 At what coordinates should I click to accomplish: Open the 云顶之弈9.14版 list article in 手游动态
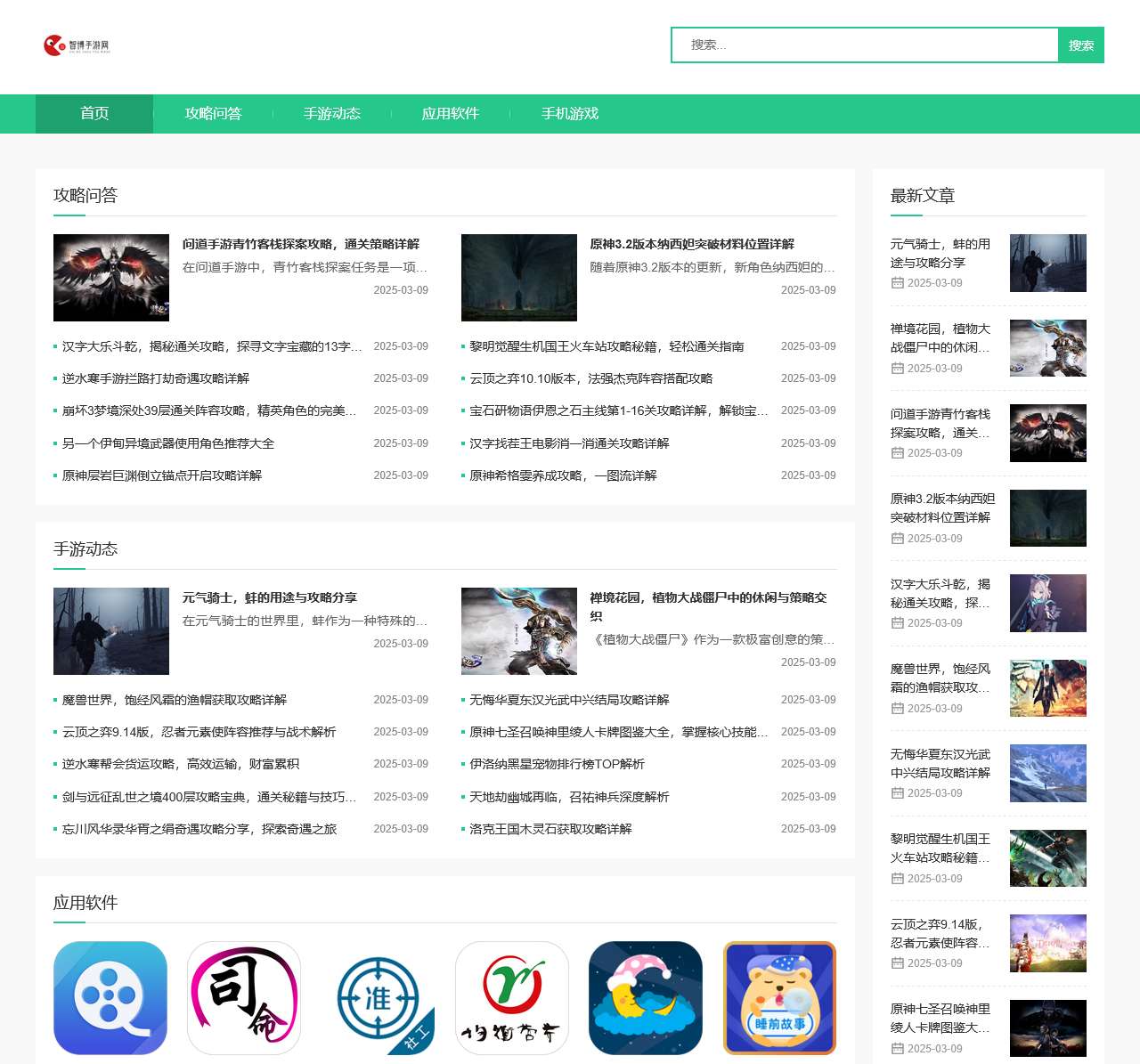pos(199,732)
